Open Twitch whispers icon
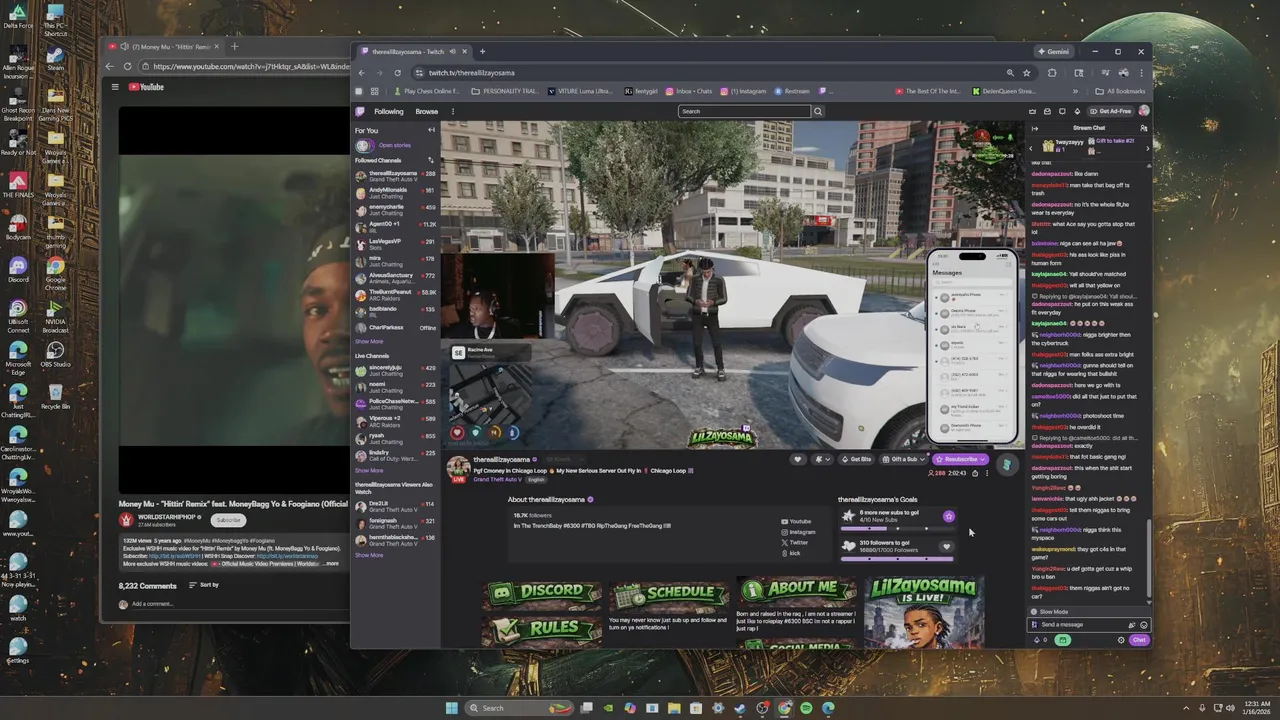1280x720 pixels. tap(1062, 111)
